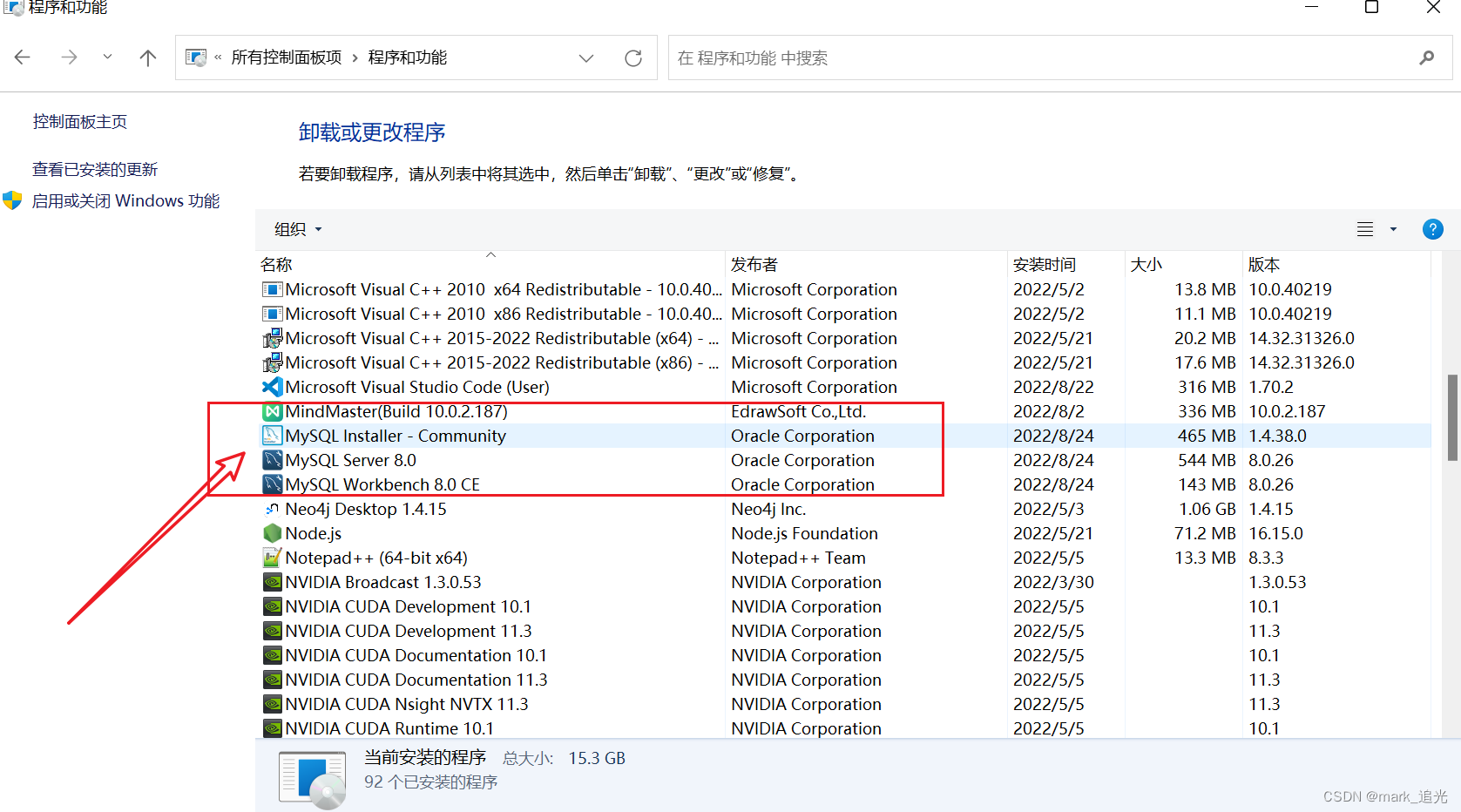Click the NVIDIA CUDA Documentation 10.1 icon

coord(273,655)
